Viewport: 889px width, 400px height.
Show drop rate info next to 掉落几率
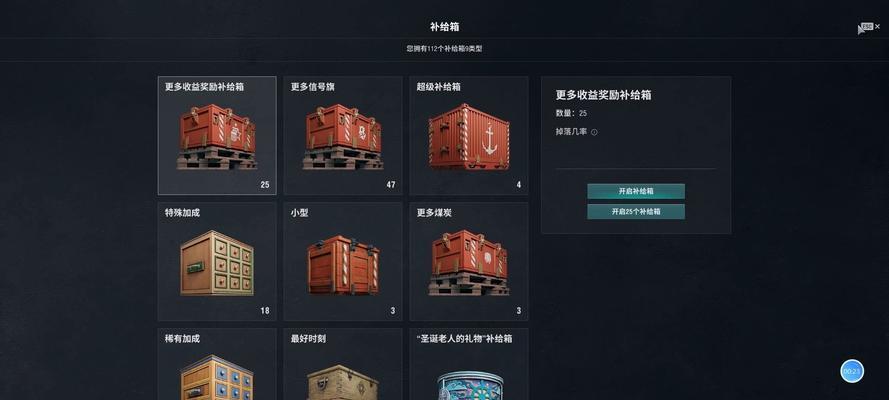click(x=594, y=132)
